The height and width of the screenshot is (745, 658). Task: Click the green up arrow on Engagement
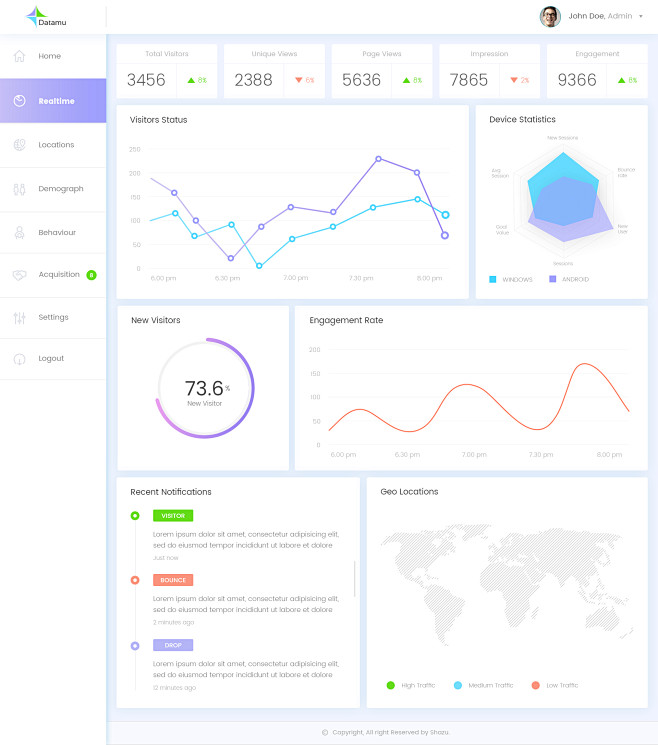point(621,80)
